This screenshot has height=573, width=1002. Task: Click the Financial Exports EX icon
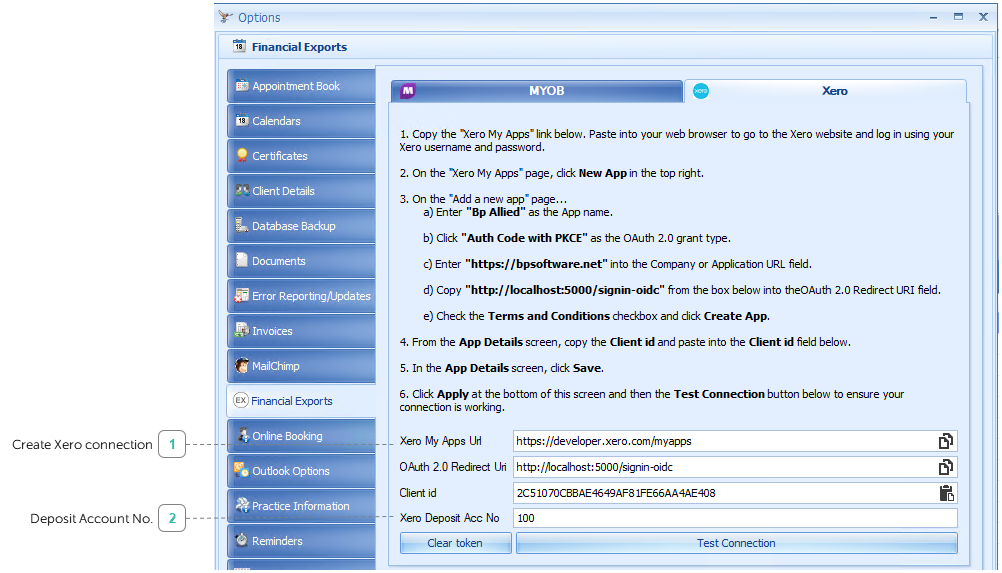click(240, 400)
